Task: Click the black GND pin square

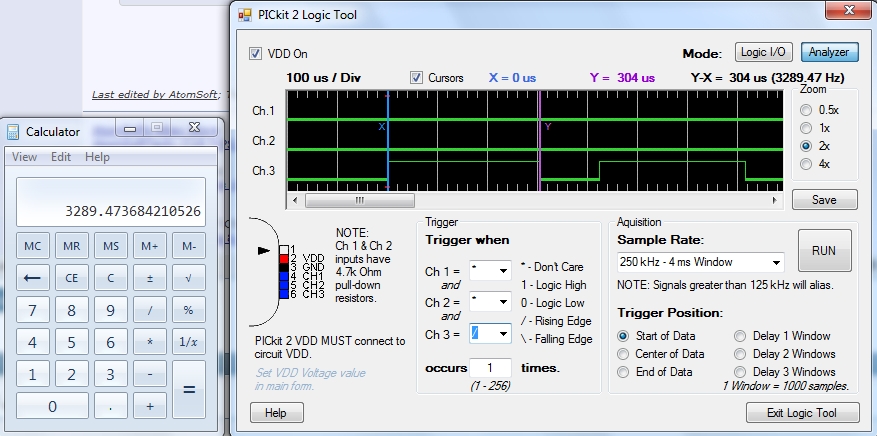Action: click(x=284, y=267)
